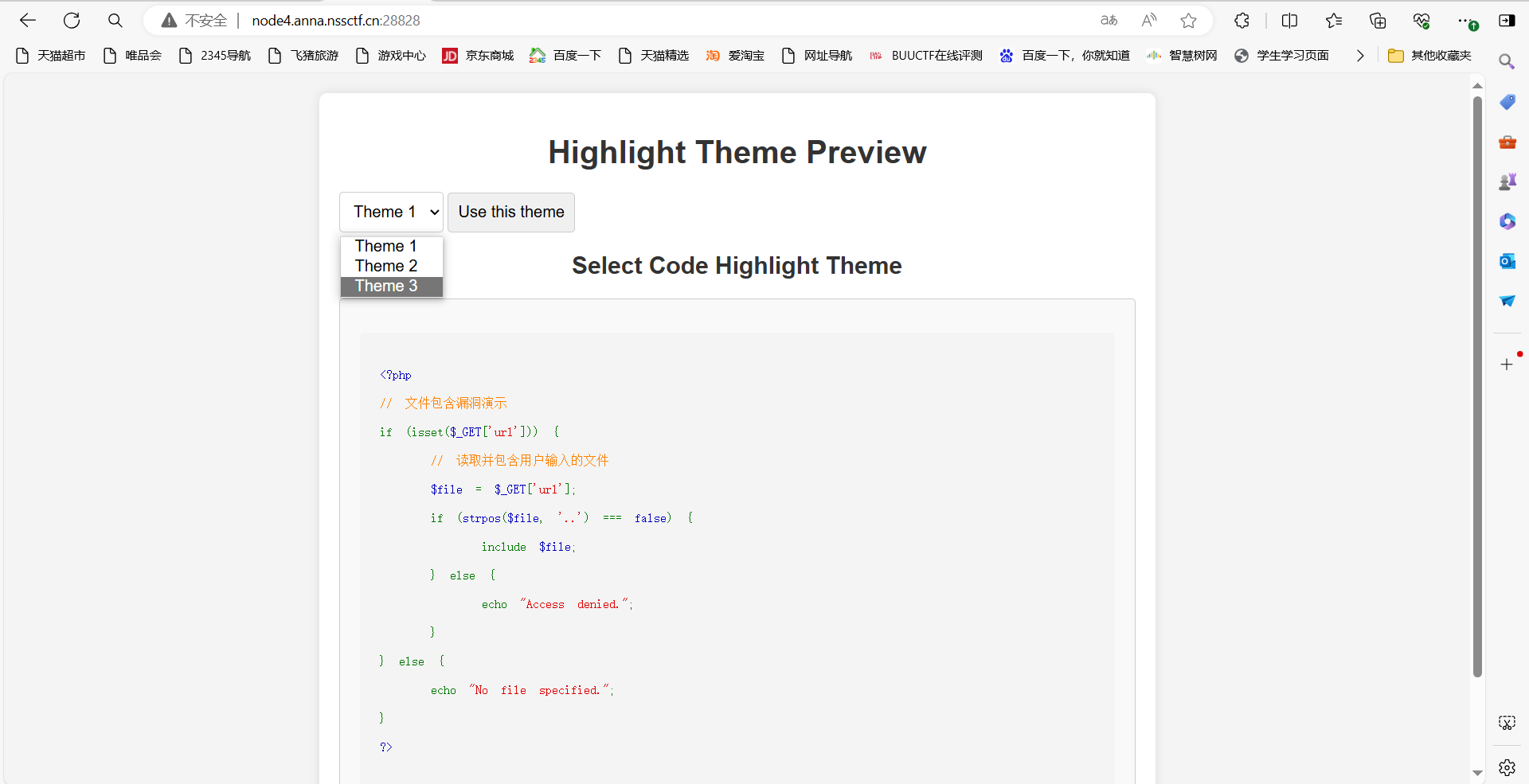Image resolution: width=1529 pixels, height=784 pixels.
Task: Expand the bookmarks bar overflow chevron
Action: pyautogui.click(x=1360, y=56)
